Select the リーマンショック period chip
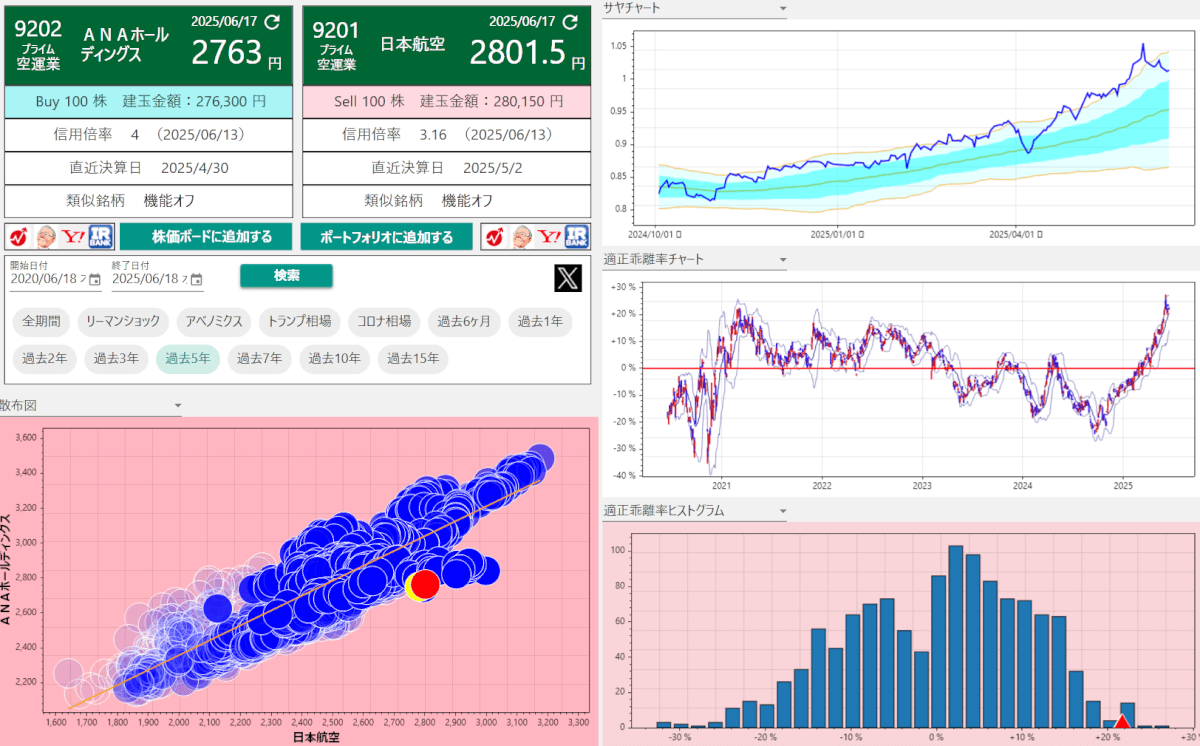The width and height of the screenshot is (1200, 746). click(x=123, y=322)
